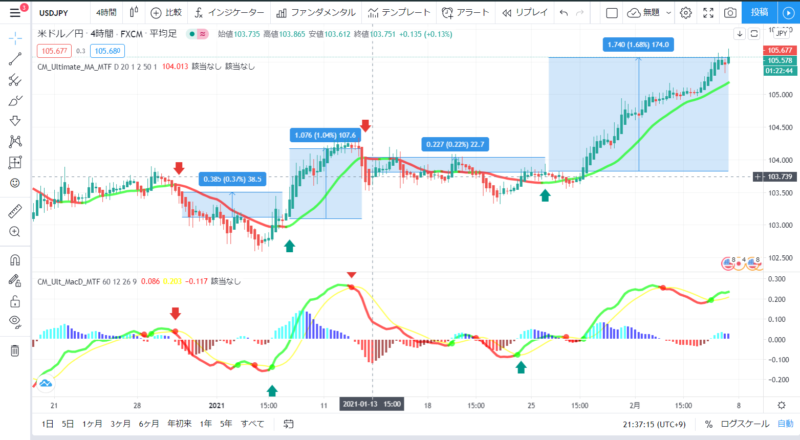Remove drawings with trash icon
Screen dimensions: 800x440
[x=15, y=351]
